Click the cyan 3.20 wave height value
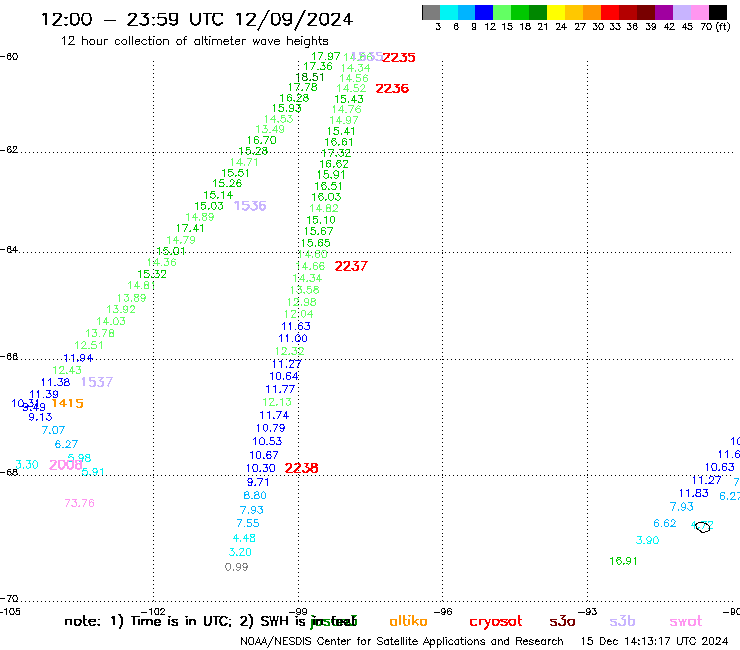This screenshot has height=650, width=740. 240,552
